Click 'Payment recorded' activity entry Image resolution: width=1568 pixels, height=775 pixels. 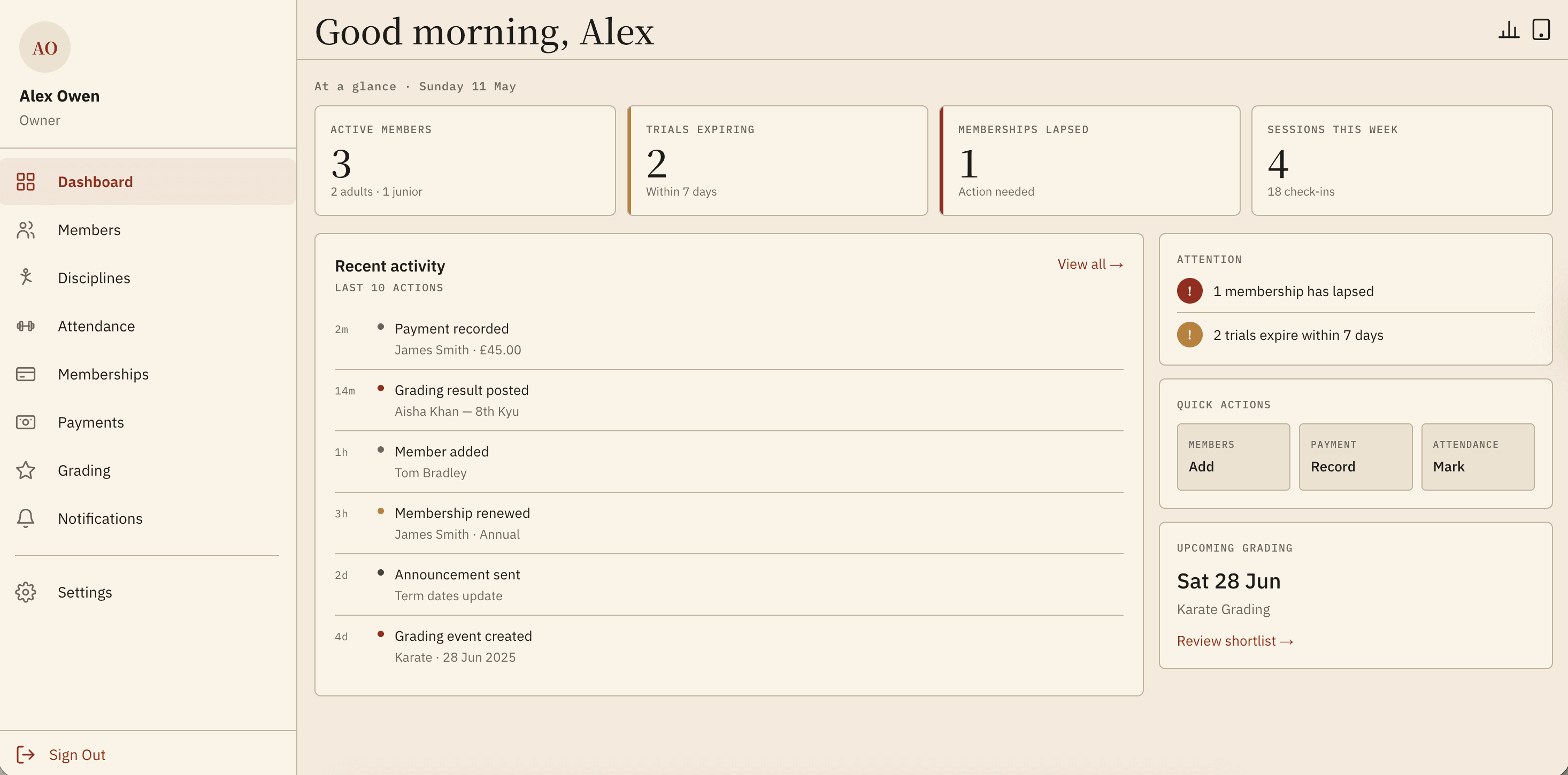728,339
